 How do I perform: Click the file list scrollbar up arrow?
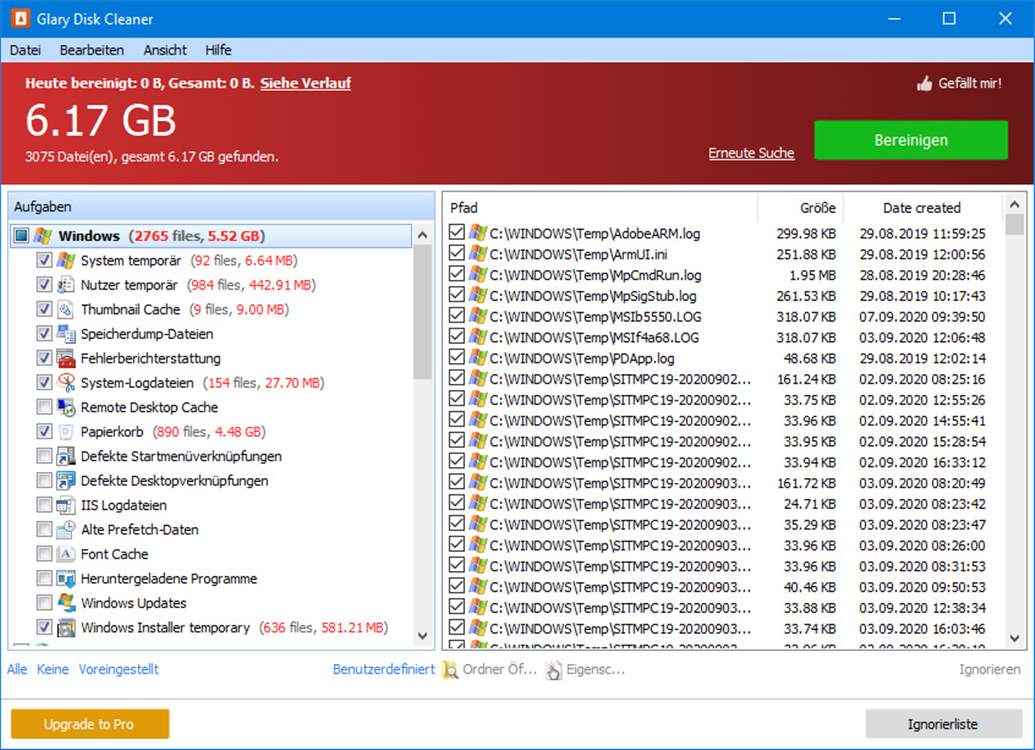coord(1015,205)
